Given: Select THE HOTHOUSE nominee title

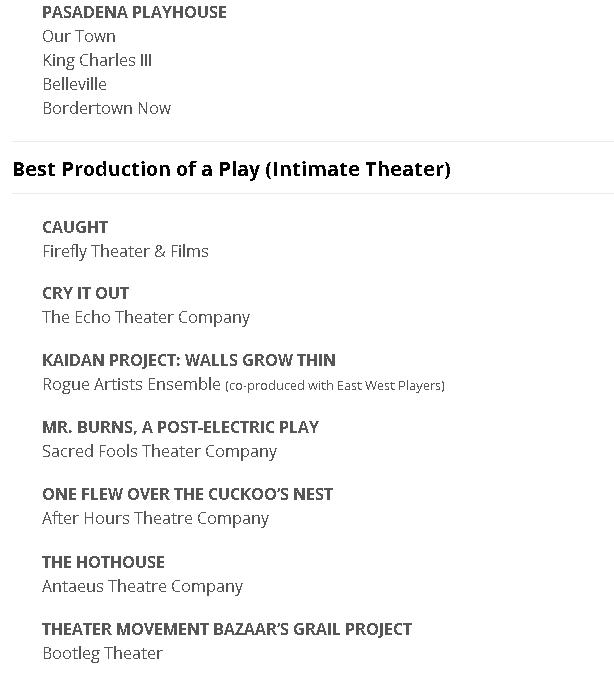Looking at the screenshot, I should click(x=103, y=562).
